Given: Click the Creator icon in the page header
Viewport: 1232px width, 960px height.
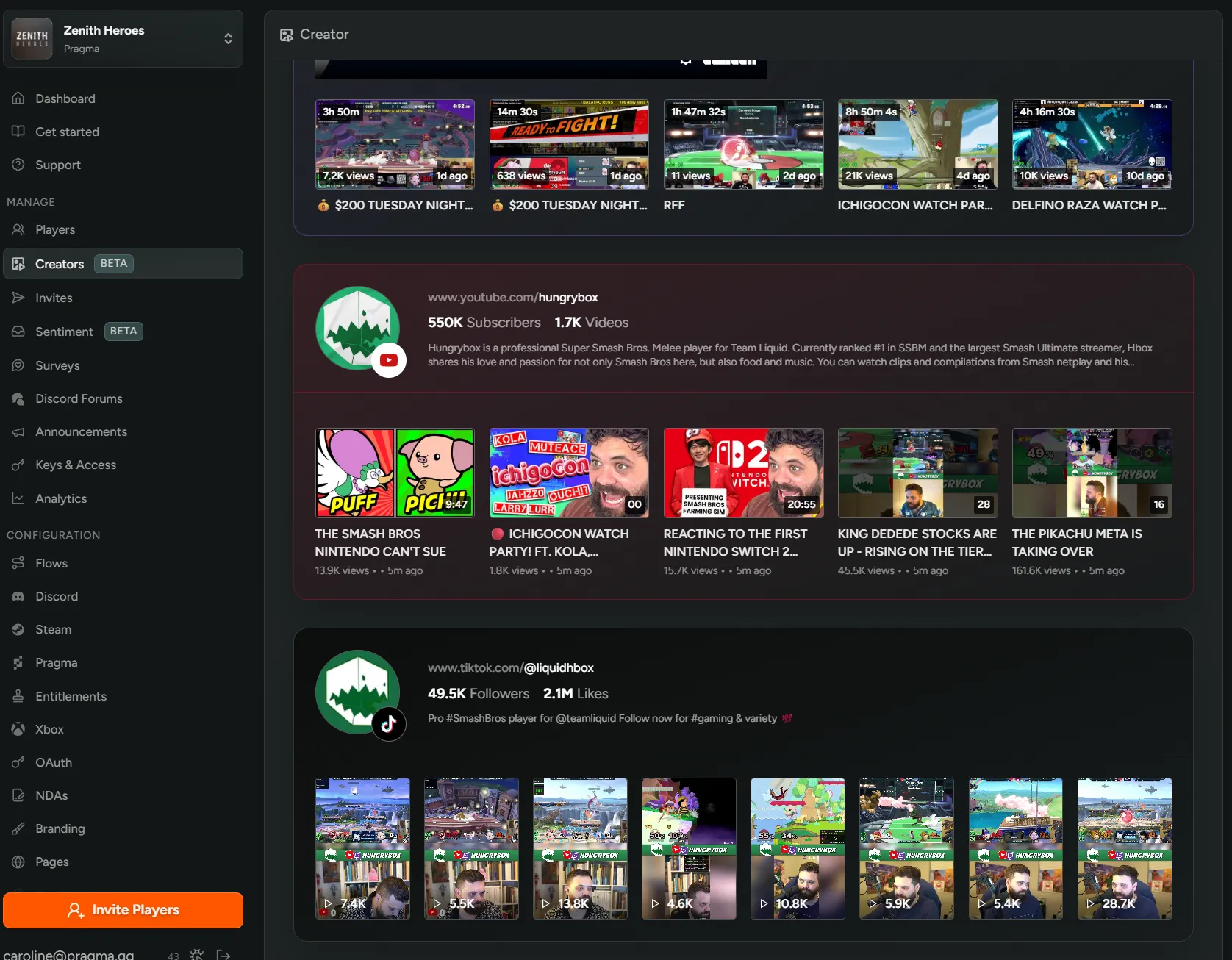Looking at the screenshot, I should [x=286, y=34].
